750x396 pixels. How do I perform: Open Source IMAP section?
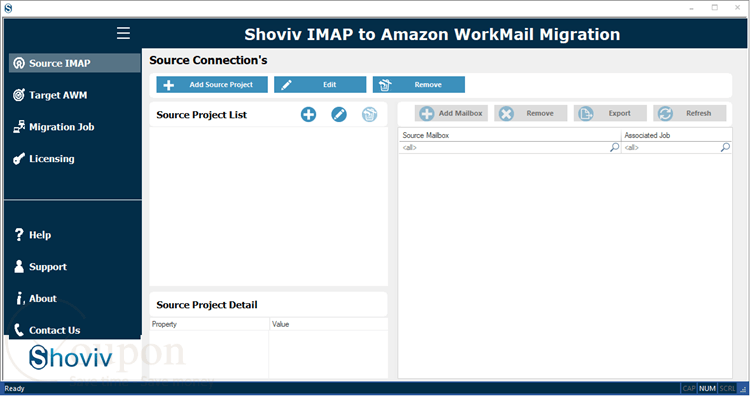coord(75,63)
